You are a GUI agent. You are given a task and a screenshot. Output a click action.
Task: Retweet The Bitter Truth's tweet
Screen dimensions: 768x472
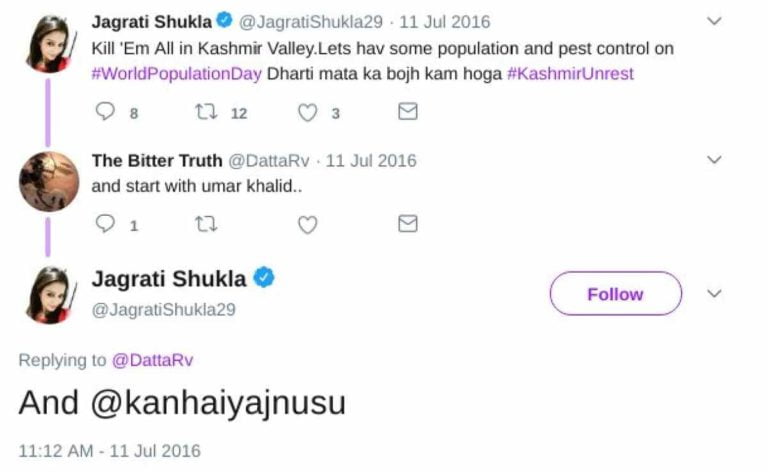click(207, 224)
